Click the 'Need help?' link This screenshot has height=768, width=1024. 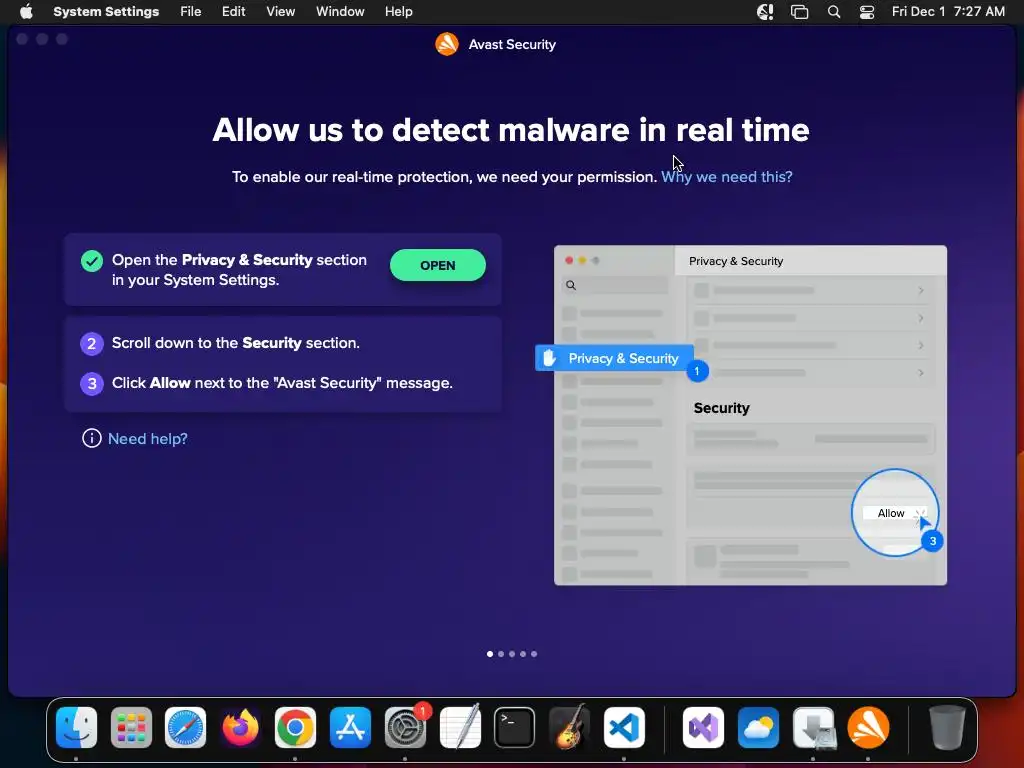click(x=148, y=439)
